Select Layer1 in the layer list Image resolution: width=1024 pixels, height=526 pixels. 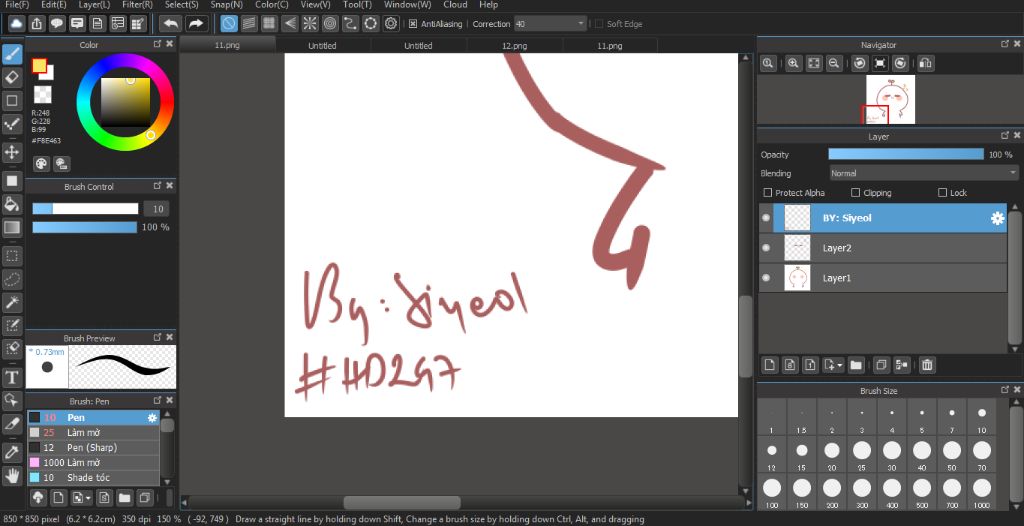(x=883, y=278)
